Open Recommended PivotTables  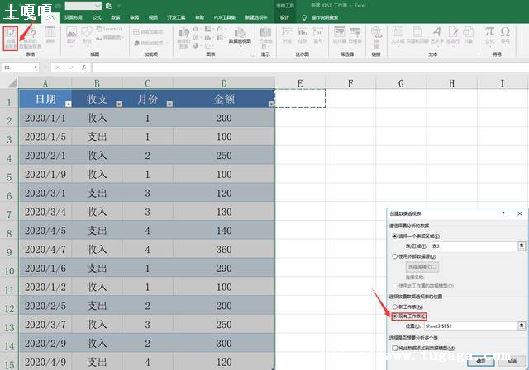coord(31,38)
